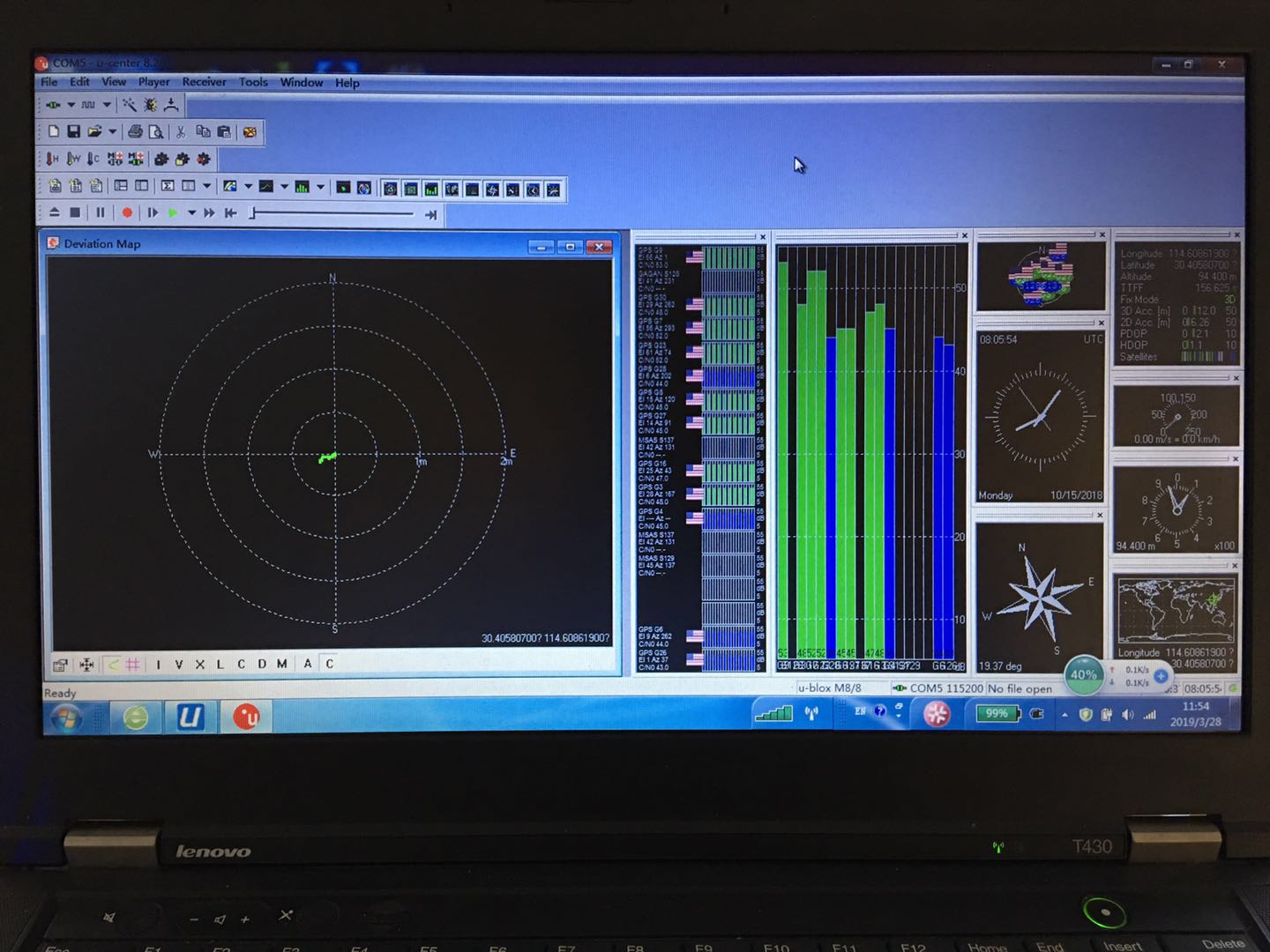Click the warmstart thermometer W icon
This screenshot has height=952, width=1270.
tap(73, 159)
